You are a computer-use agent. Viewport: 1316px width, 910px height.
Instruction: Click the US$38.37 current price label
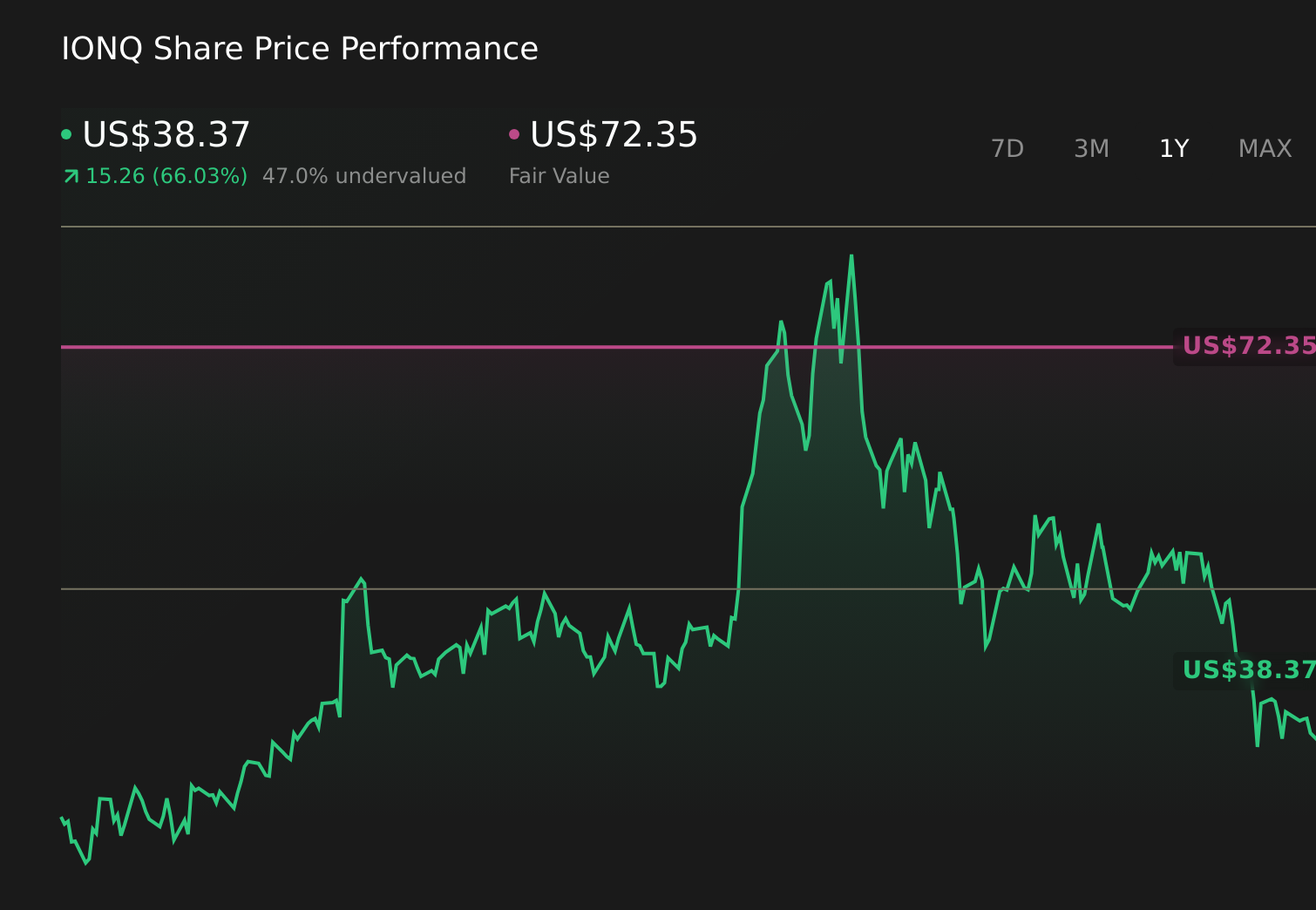[1246, 671]
